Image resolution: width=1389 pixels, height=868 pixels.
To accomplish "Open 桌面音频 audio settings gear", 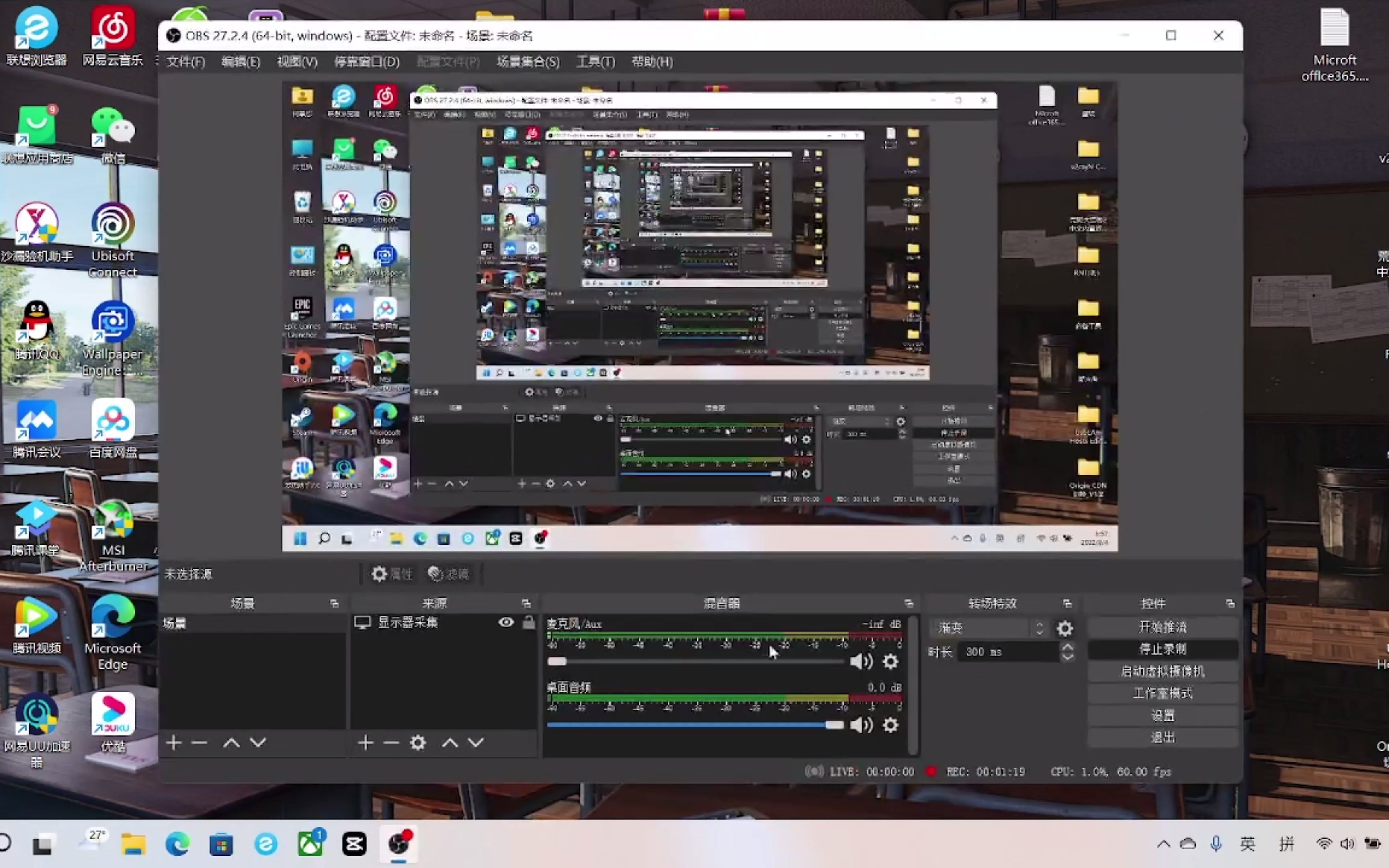I will (x=890, y=725).
